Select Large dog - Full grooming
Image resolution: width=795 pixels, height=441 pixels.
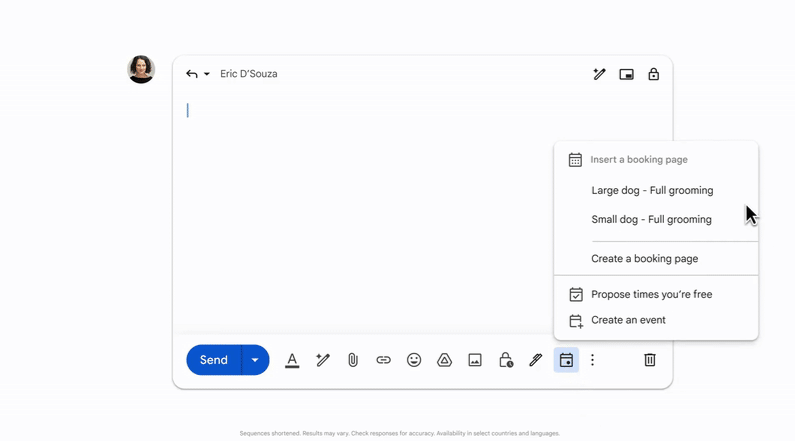(656, 191)
